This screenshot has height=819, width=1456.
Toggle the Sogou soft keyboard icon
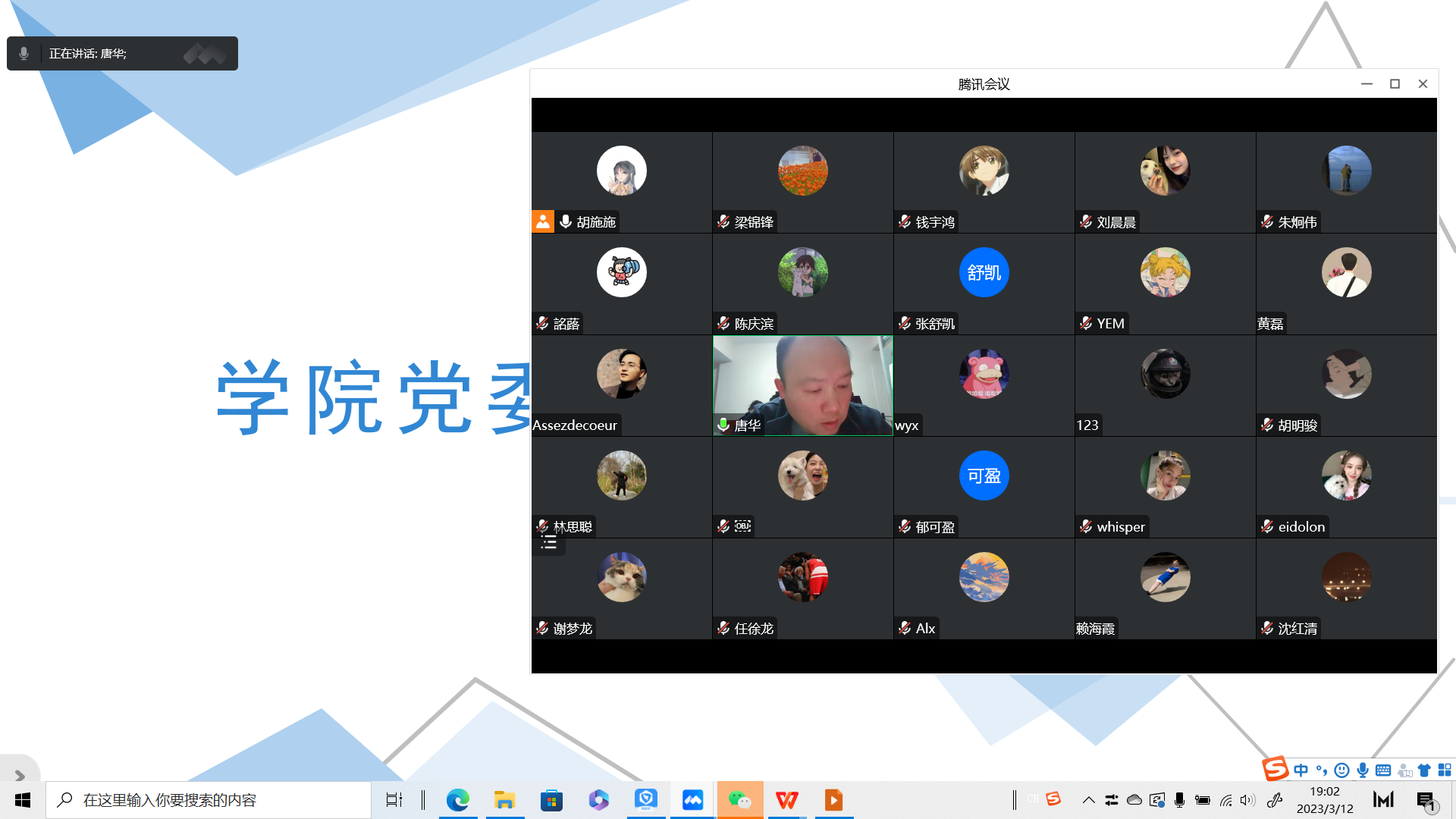(x=1383, y=770)
